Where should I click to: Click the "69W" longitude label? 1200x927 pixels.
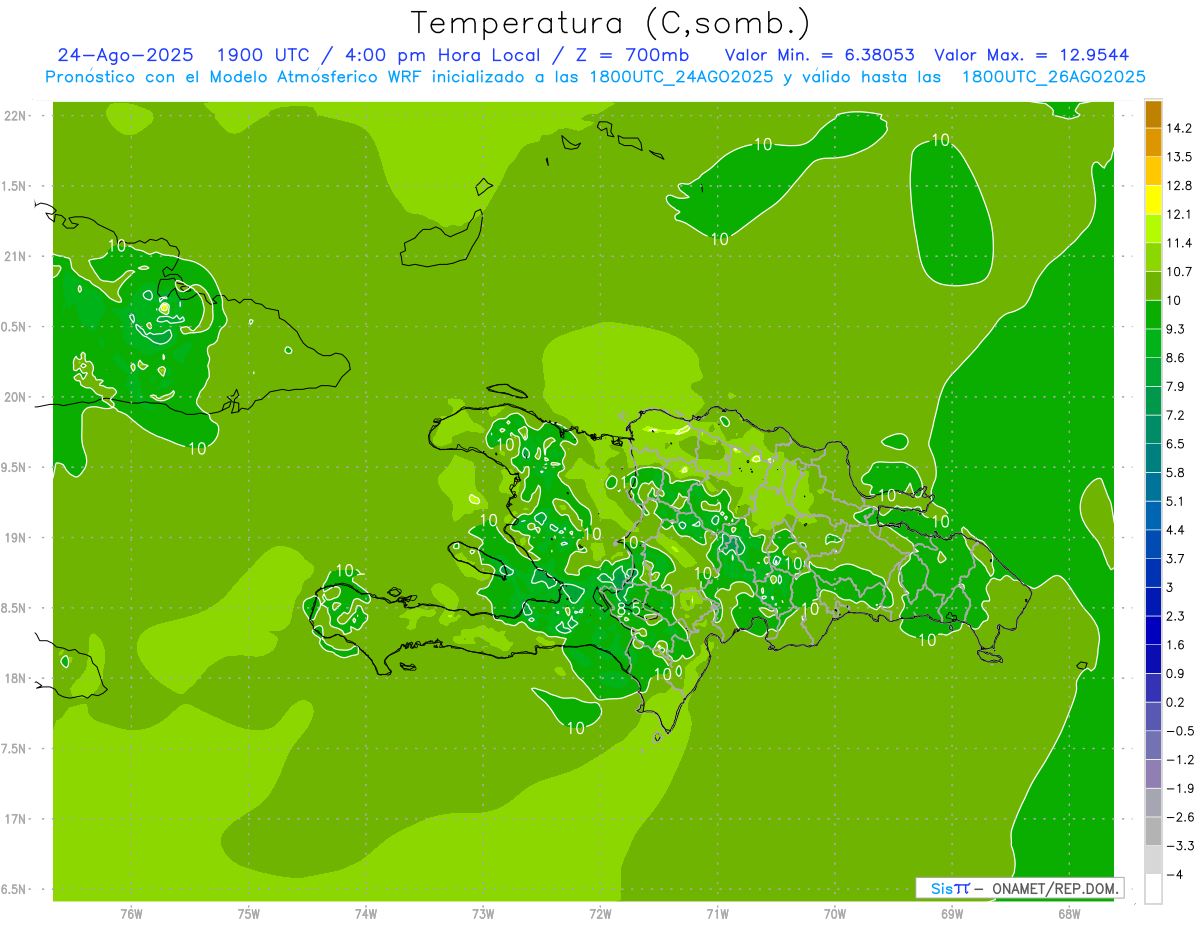(952, 914)
